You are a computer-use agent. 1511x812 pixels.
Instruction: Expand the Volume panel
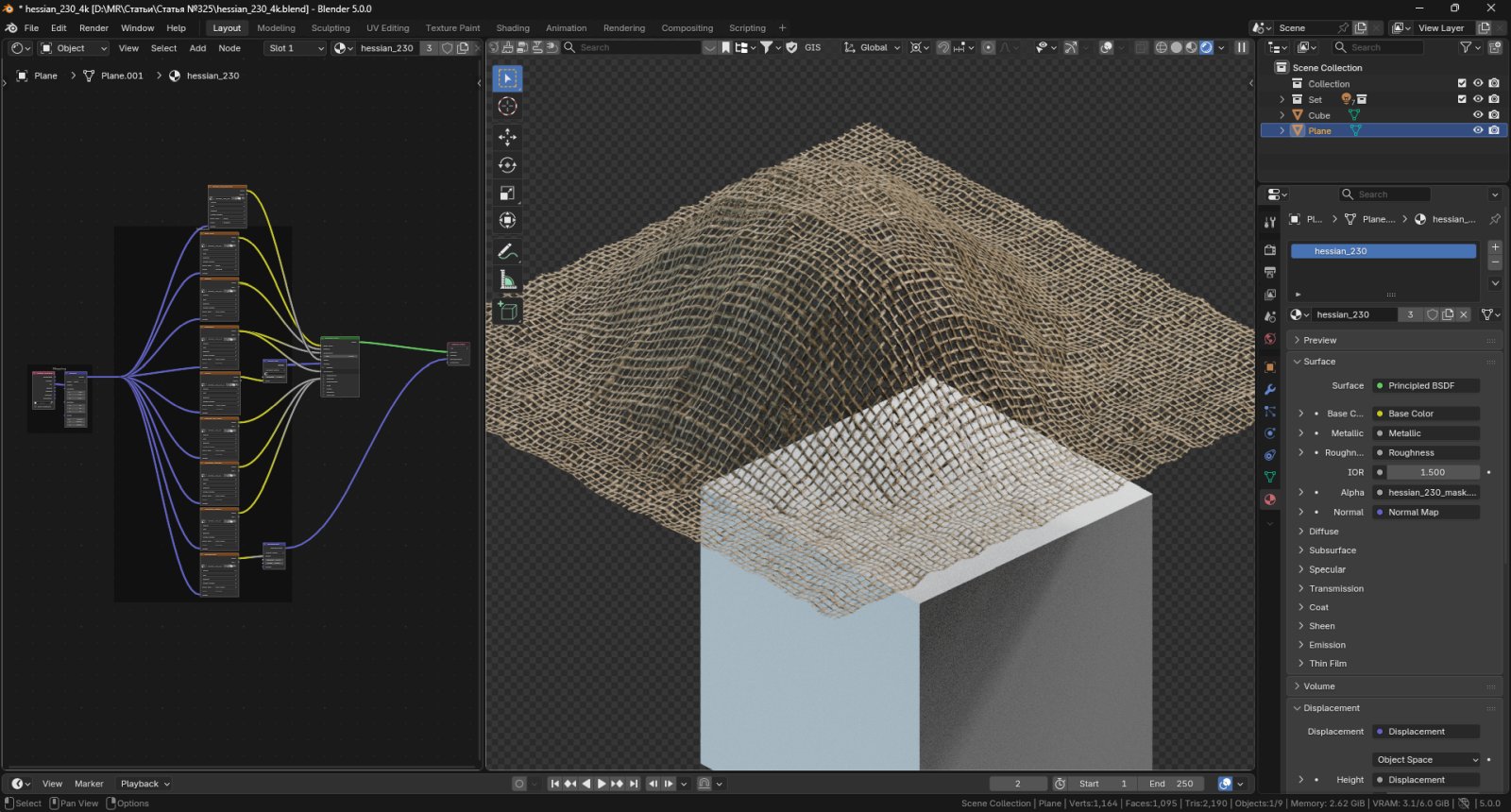[x=1318, y=686]
